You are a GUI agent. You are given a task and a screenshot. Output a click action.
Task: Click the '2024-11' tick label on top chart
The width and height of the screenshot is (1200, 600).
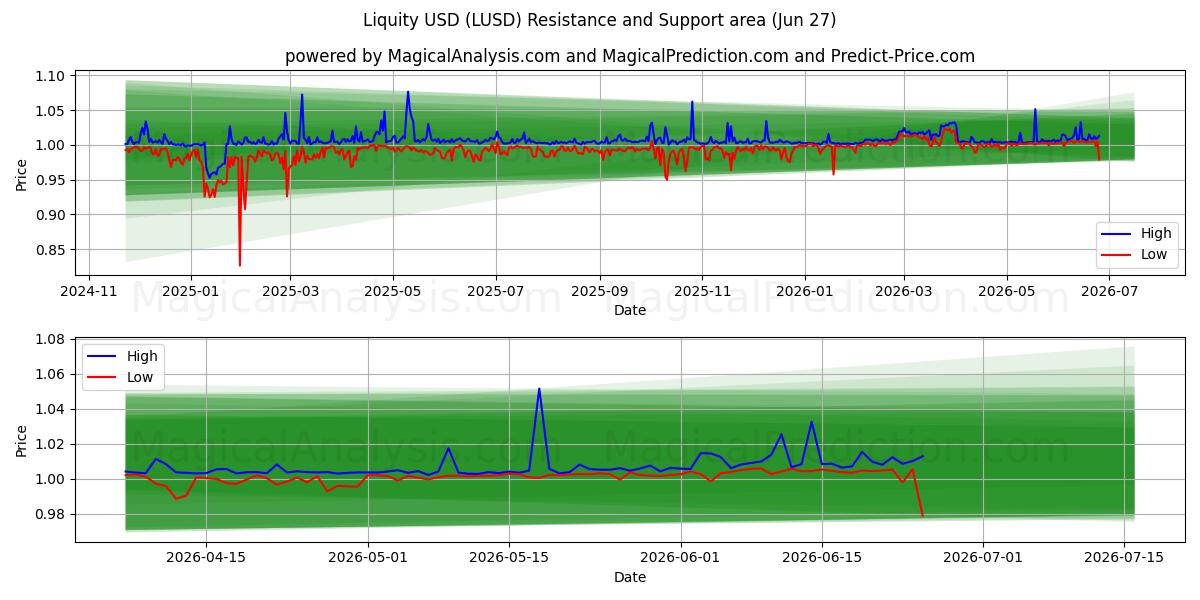(89, 290)
